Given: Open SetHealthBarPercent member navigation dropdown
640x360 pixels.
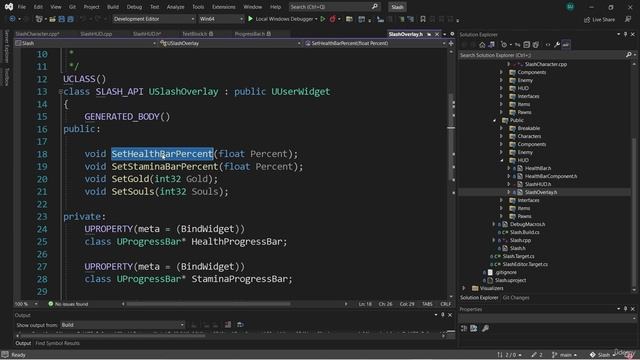Looking at the screenshot, I should click(x=375, y=43).
